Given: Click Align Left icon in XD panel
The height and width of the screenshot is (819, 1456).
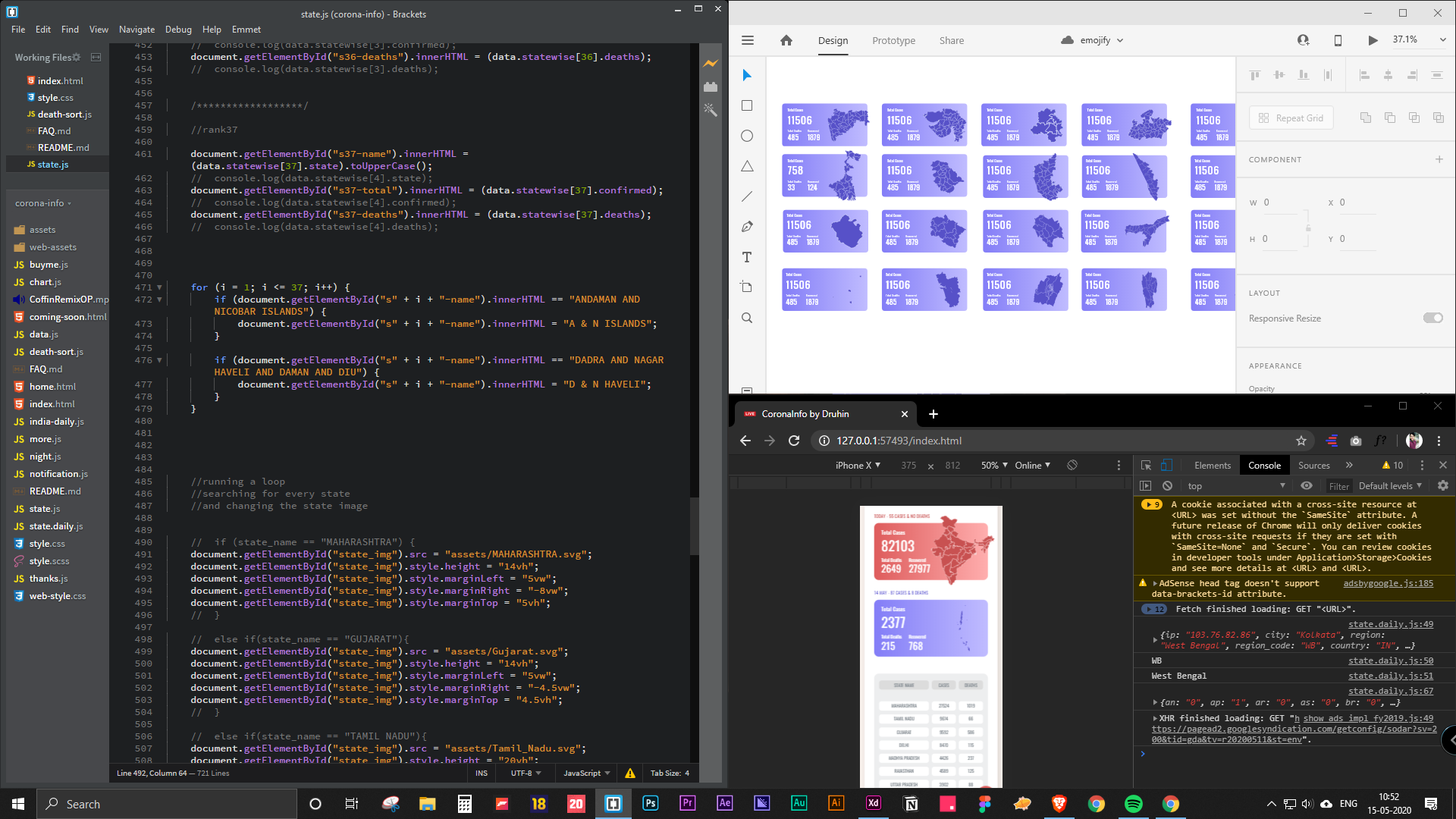Looking at the screenshot, I should [x=1364, y=75].
